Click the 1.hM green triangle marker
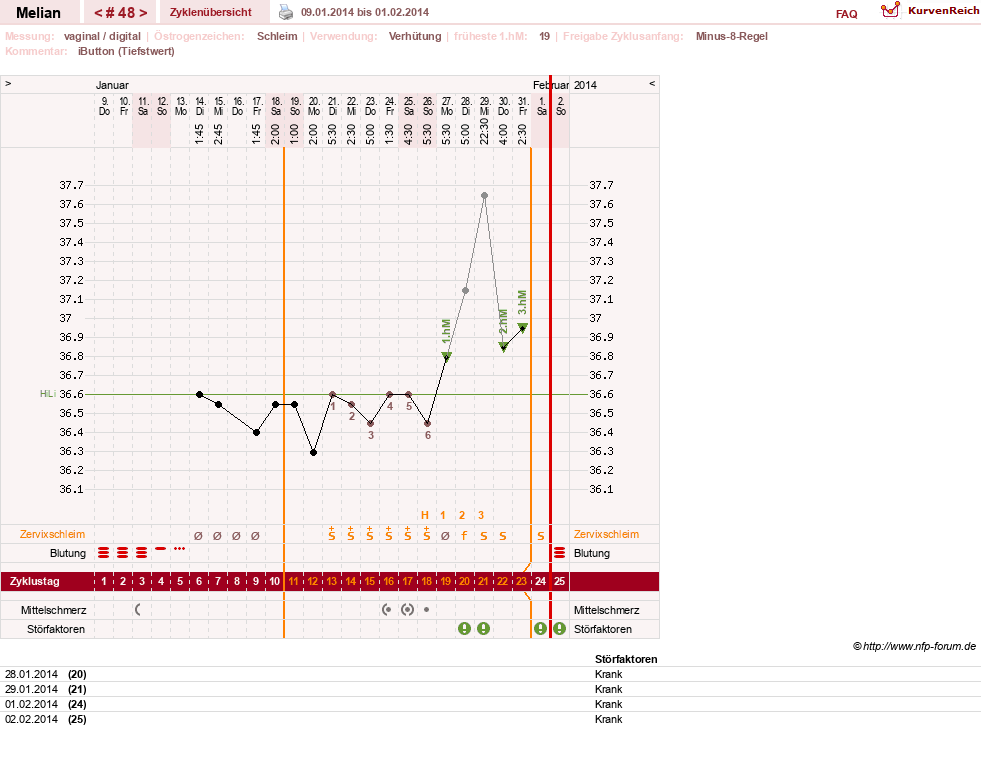Image resolution: width=981 pixels, height=758 pixels. [x=447, y=356]
